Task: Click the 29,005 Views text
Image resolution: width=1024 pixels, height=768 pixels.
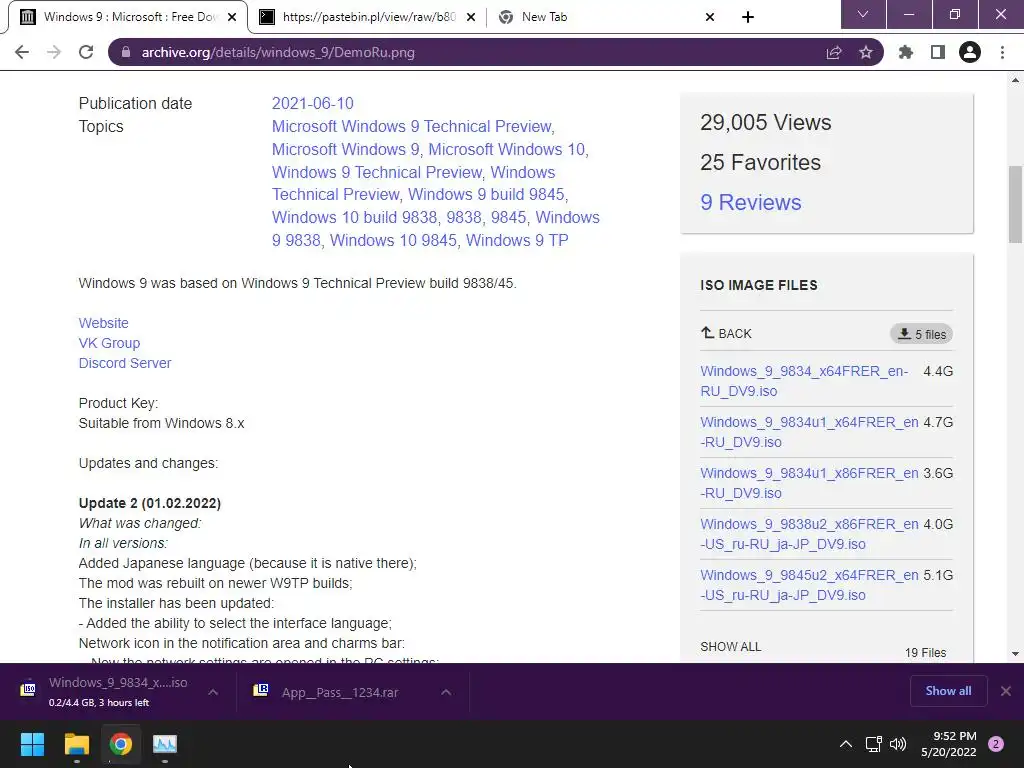Action: pyautogui.click(x=765, y=122)
